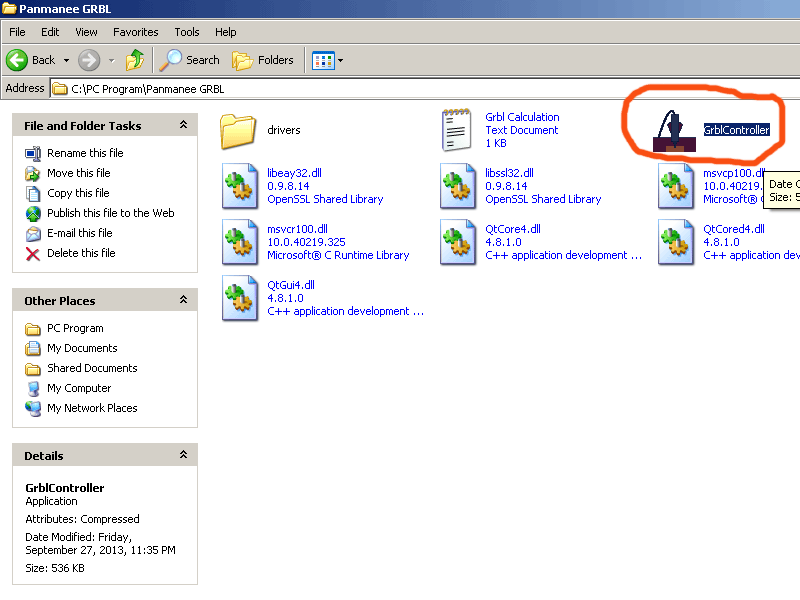Go to PC Program folder
This screenshot has height=600, width=800.
point(76,328)
